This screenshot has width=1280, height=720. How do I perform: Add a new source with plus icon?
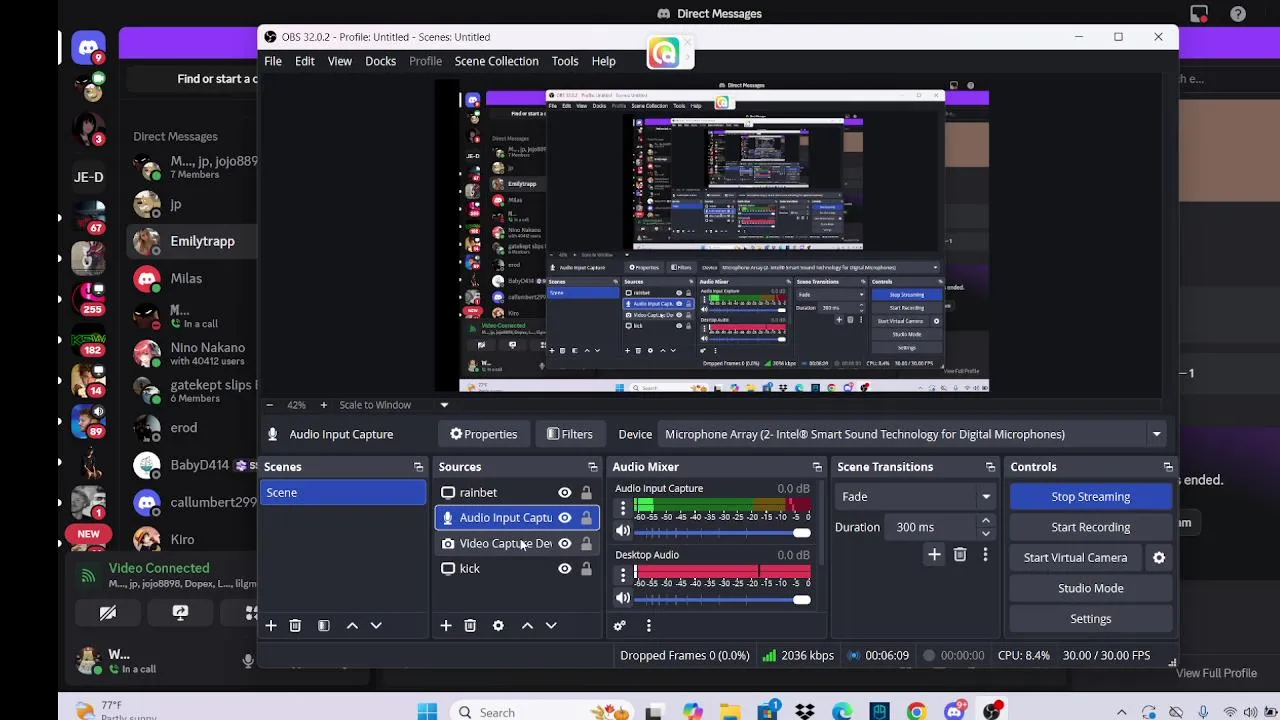pos(446,625)
